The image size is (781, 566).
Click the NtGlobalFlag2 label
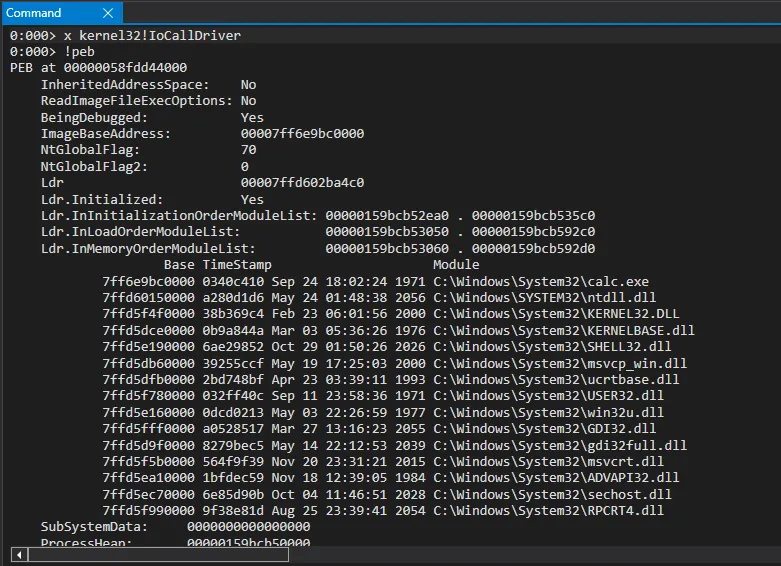coord(94,166)
